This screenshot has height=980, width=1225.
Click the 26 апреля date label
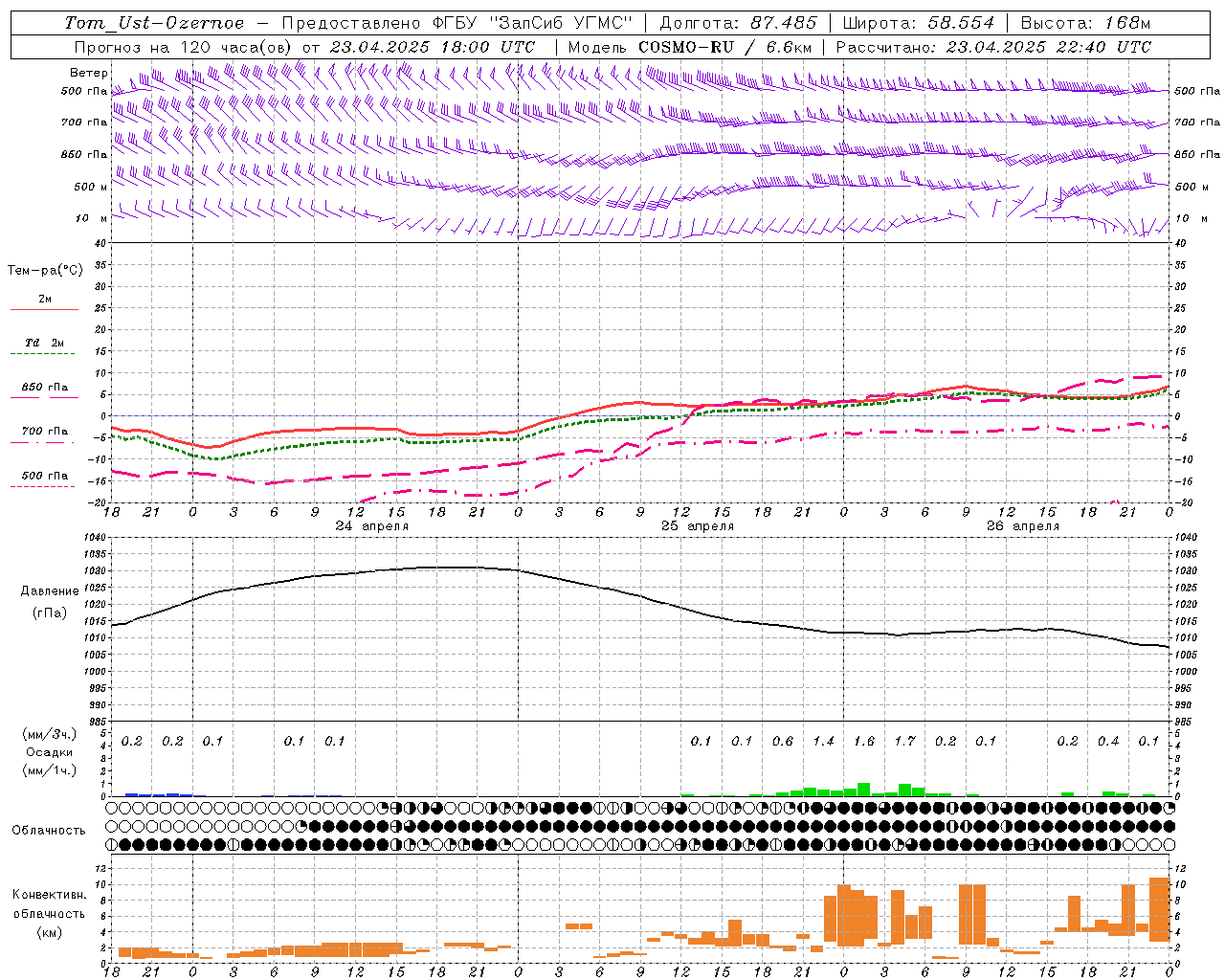click(x=1023, y=526)
